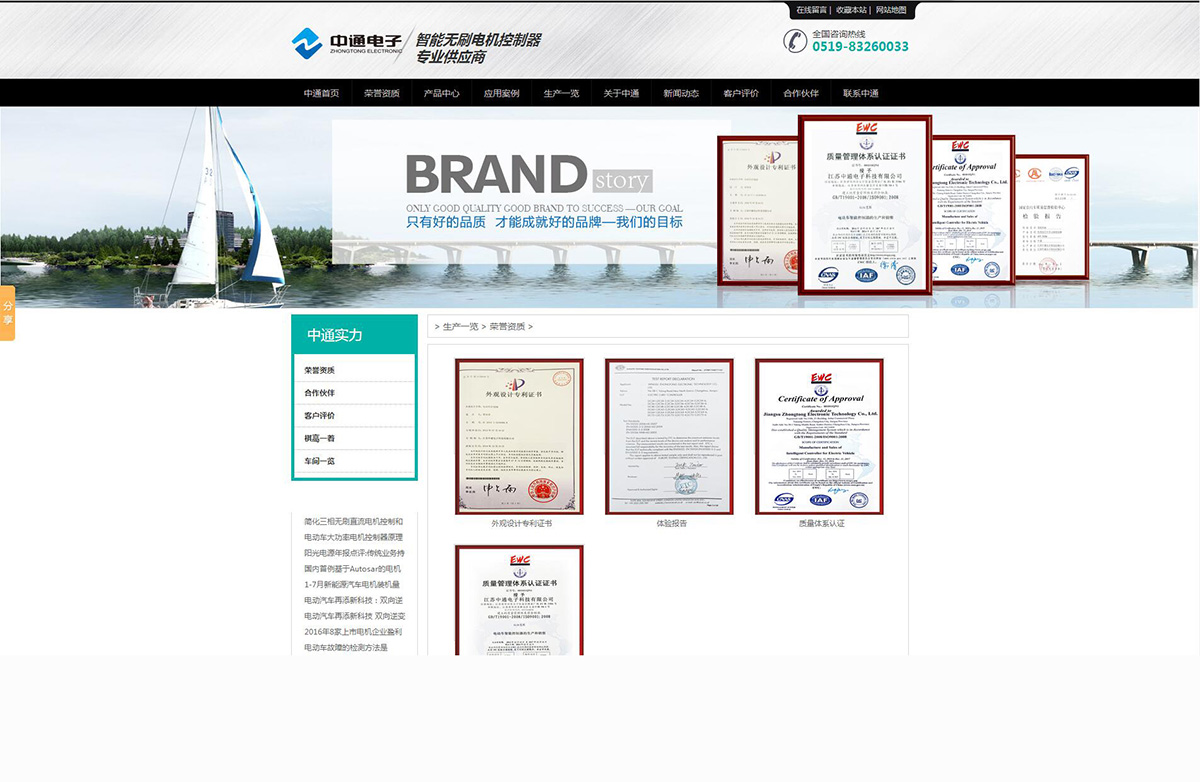Click the 体验报告 caption link
This screenshot has height=782, width=1200.
coord(671,524)
